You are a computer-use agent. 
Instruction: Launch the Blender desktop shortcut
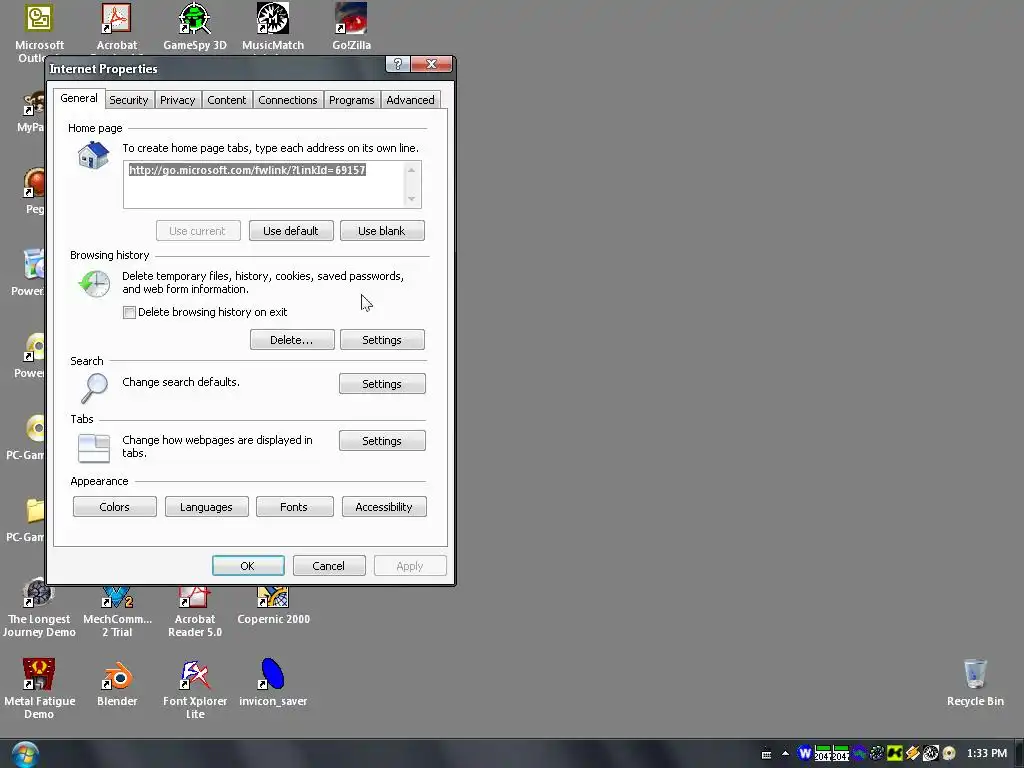(x=117, y=683)
